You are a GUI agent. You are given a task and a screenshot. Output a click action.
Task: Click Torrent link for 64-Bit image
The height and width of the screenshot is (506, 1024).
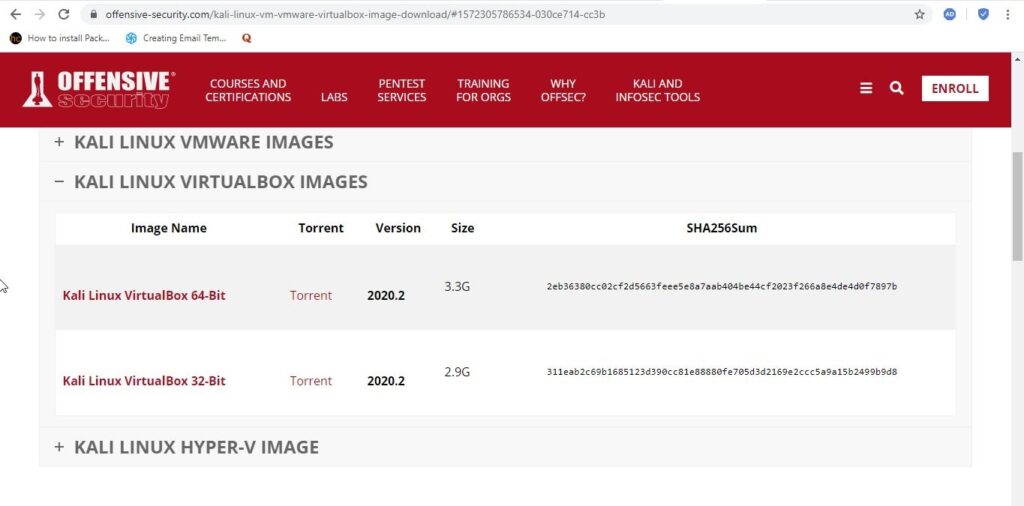[311, 295]
